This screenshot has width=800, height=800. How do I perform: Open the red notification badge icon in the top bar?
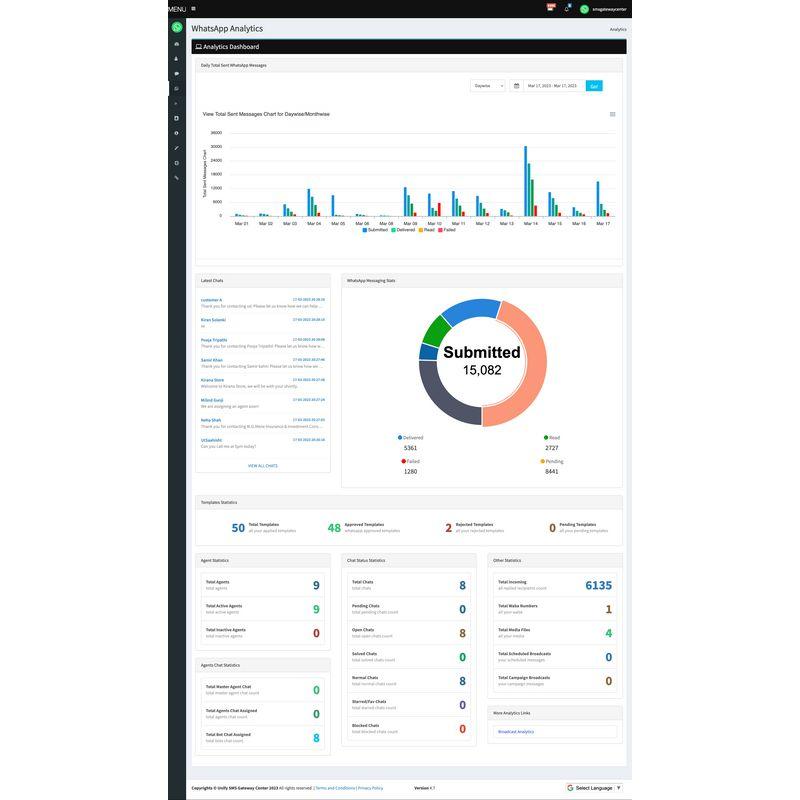coord(551,7)
